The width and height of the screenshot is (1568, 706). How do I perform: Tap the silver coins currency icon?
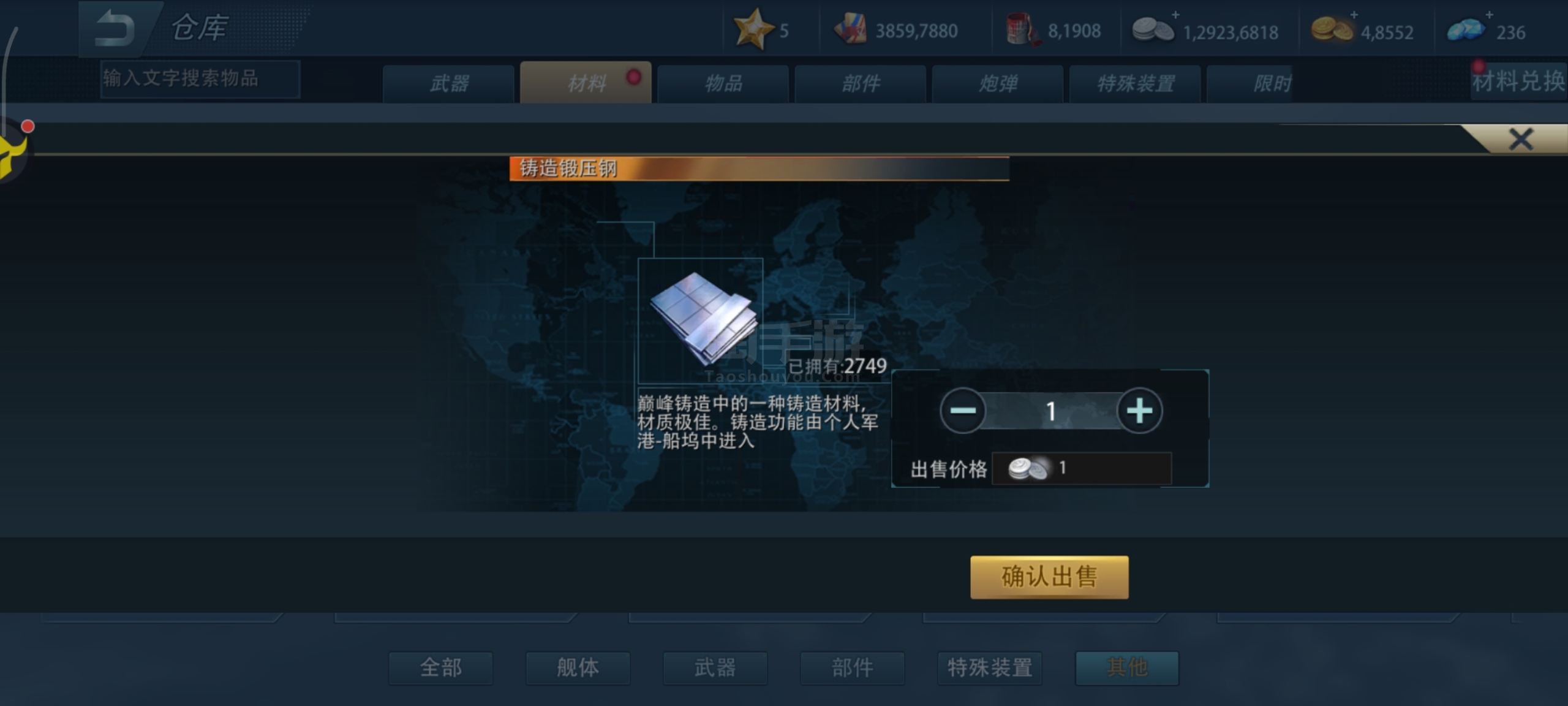pyautogui.click(x=1151, y=29)
